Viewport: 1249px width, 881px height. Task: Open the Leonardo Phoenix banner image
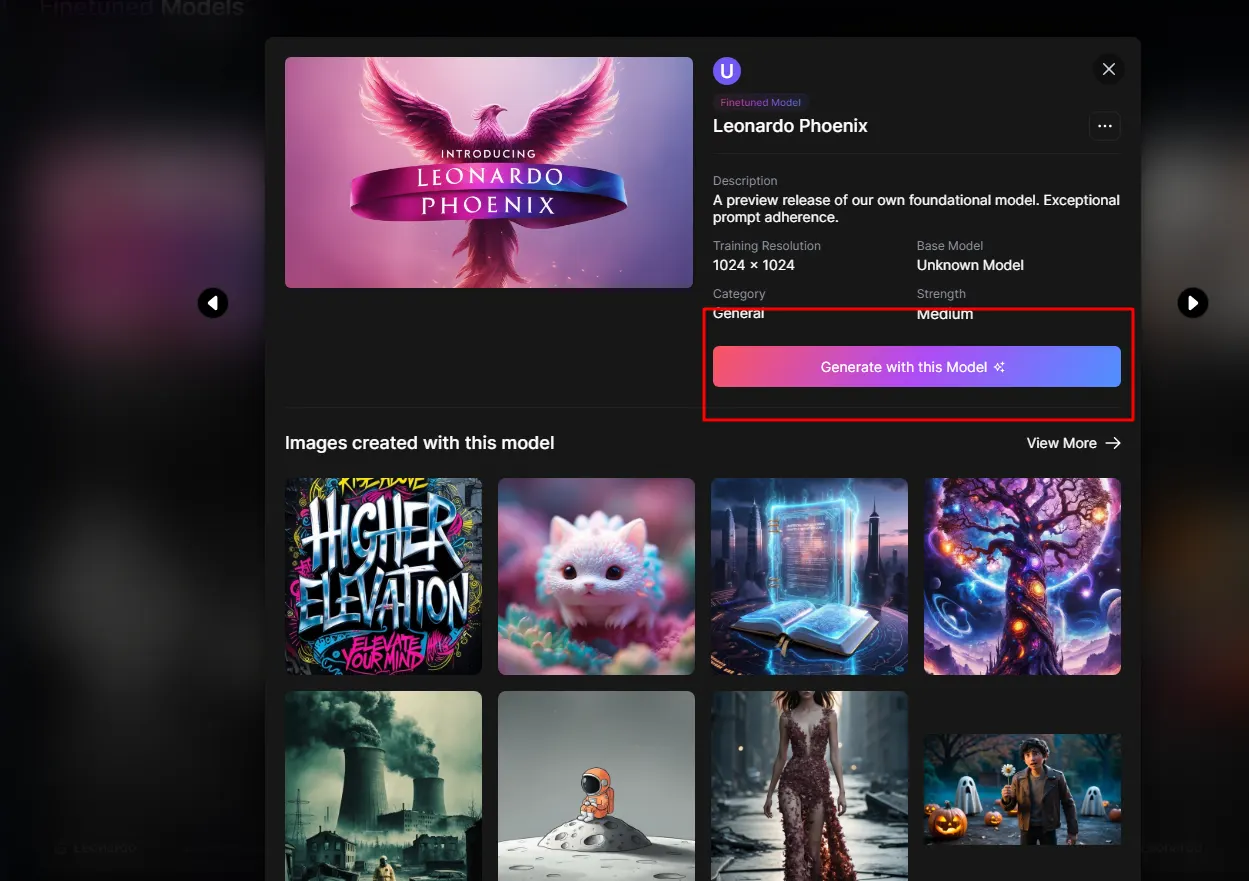tap(489, 172)
